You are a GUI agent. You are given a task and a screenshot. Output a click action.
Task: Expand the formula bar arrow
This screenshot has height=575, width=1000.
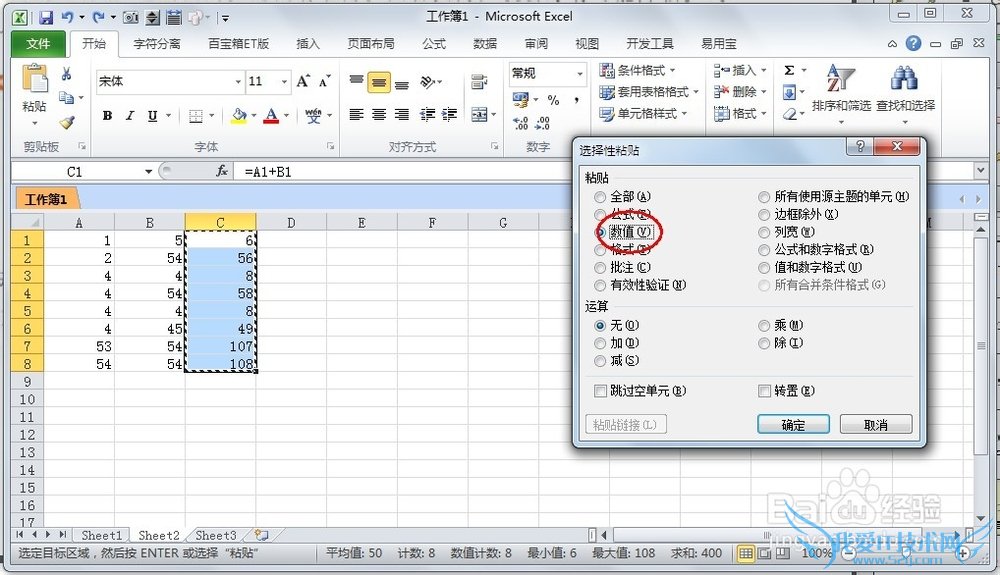[x=981, y=170]
